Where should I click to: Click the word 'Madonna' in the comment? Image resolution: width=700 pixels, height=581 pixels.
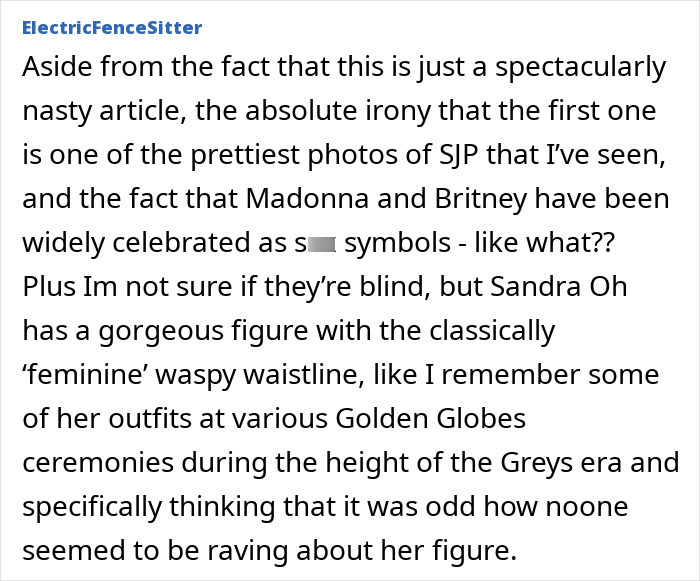[x=307, y=198]
